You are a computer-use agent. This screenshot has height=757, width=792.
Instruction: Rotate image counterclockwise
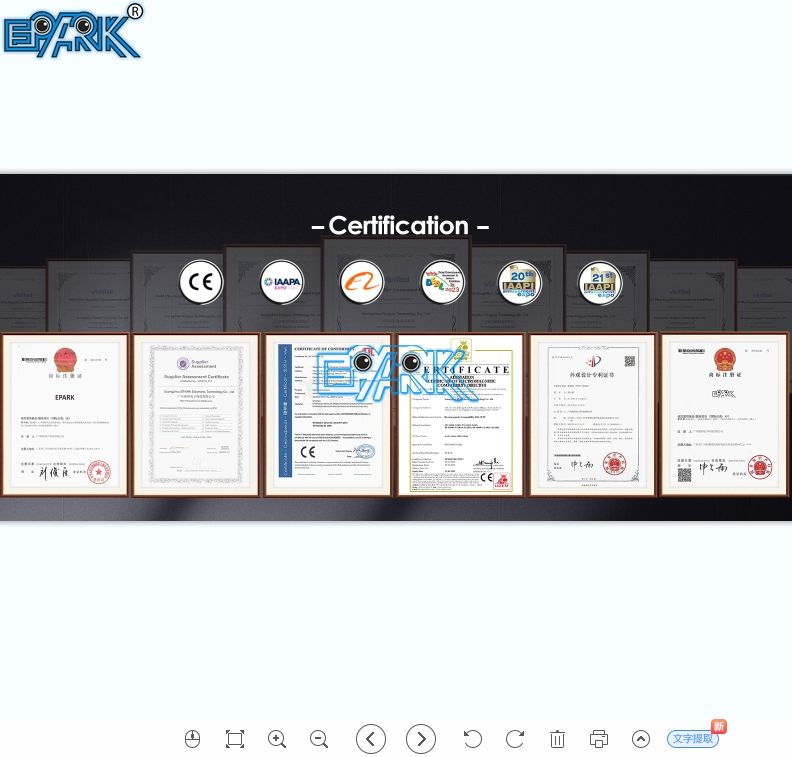click(473, 739)
